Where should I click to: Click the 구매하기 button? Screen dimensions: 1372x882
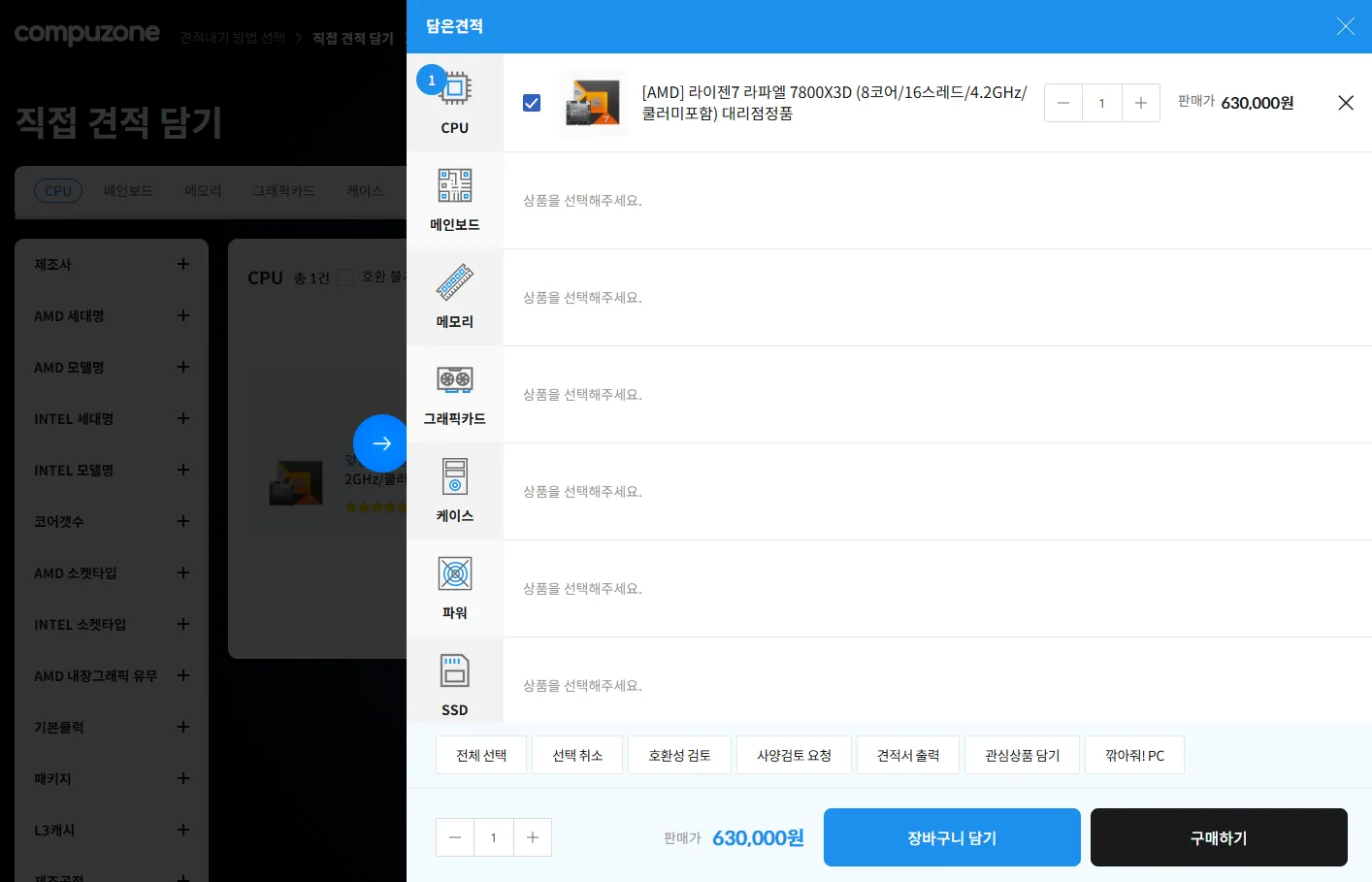(x=1219, y=836)
